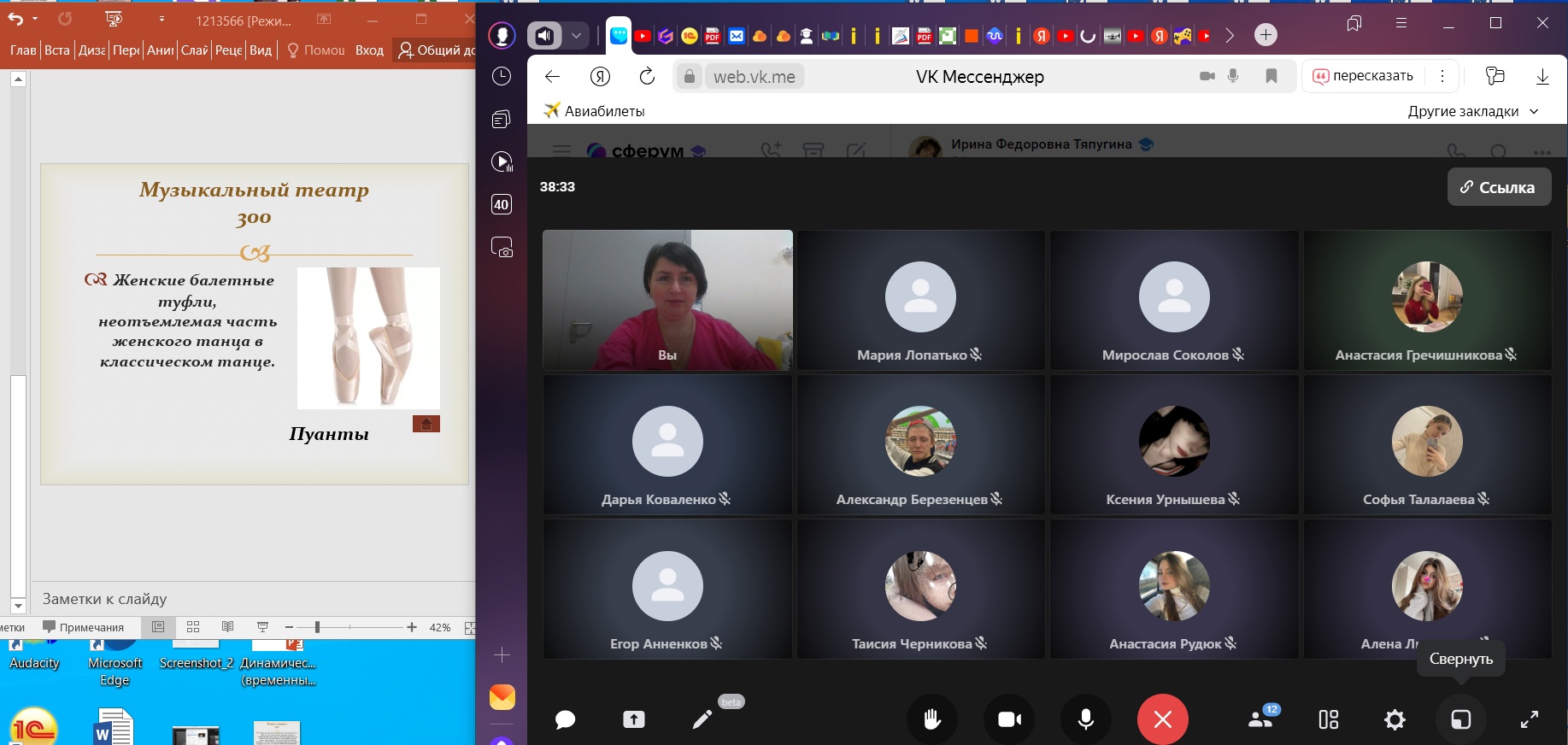Reload the web.vk.me page
This screenshot has width=1568, height=745.
[647, 77]
